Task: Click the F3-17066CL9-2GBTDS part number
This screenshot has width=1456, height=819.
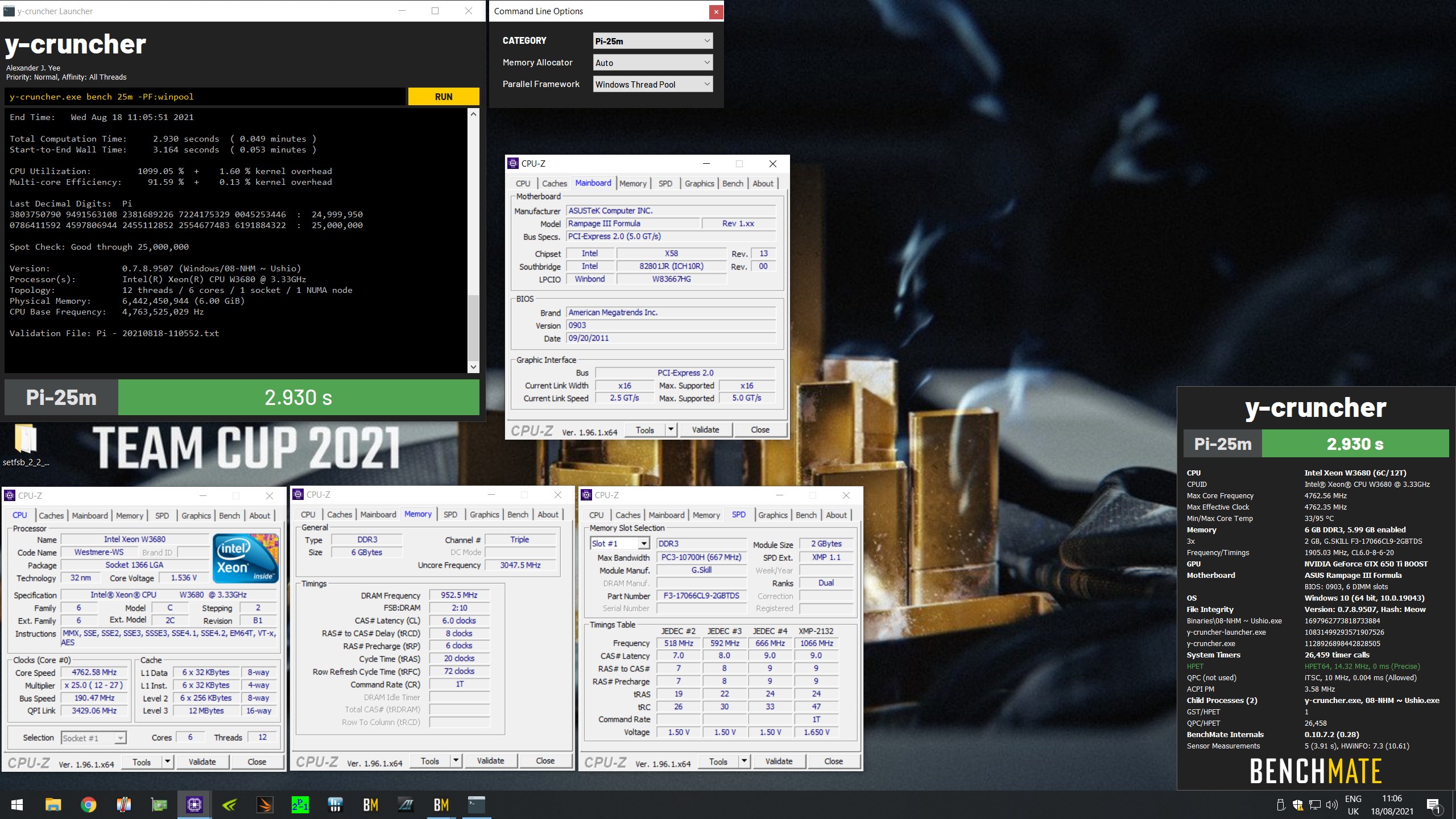Action: pyautogui.click(x=701, y=595)
